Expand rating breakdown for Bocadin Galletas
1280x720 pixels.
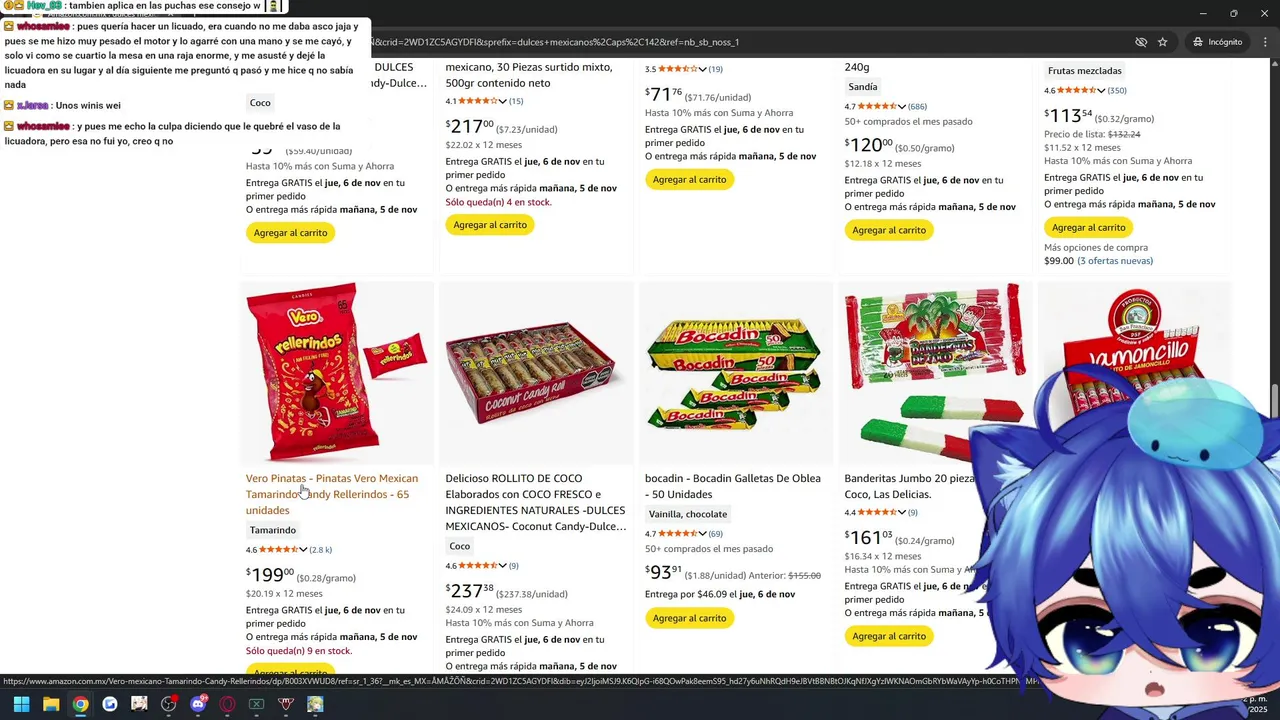702,533
